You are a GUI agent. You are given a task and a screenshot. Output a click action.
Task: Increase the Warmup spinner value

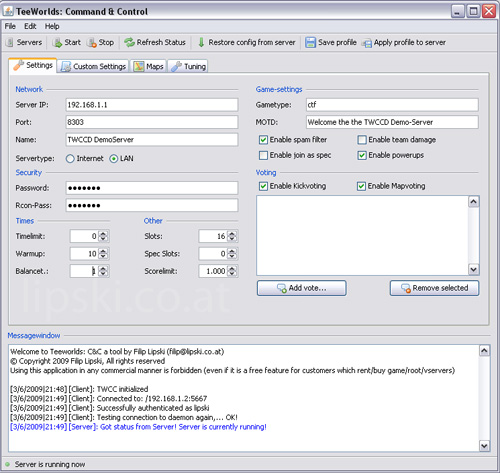coord(103,251)
